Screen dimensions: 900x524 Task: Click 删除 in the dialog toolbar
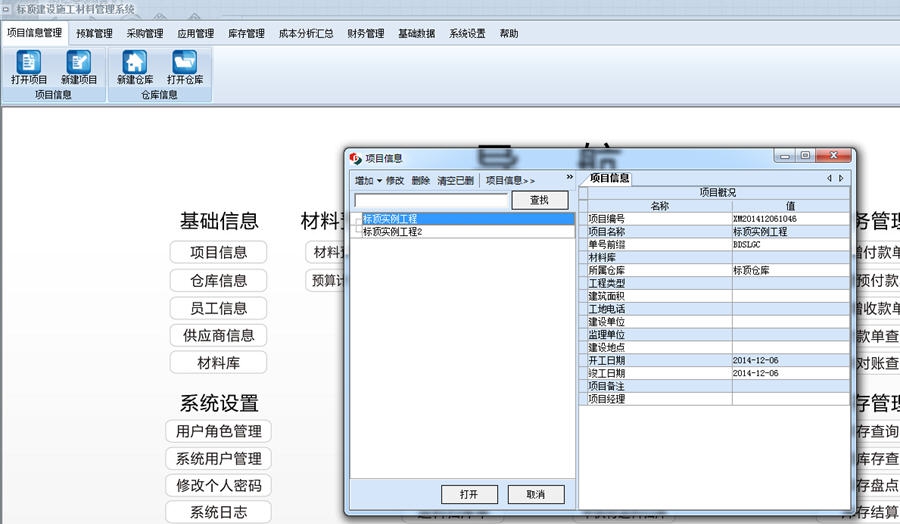(421, 180)
